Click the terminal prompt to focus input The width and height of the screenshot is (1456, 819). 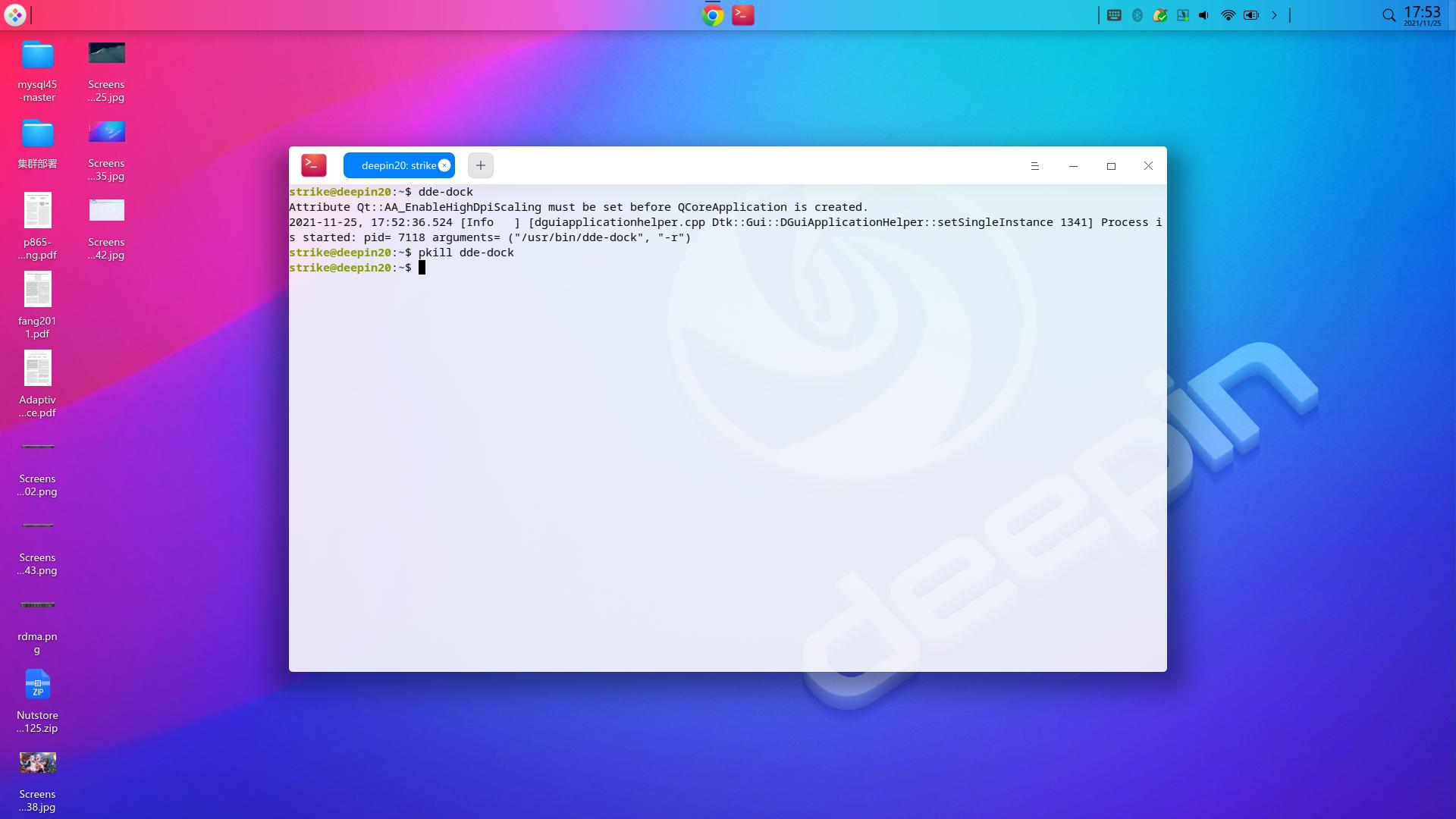(422, 267)
